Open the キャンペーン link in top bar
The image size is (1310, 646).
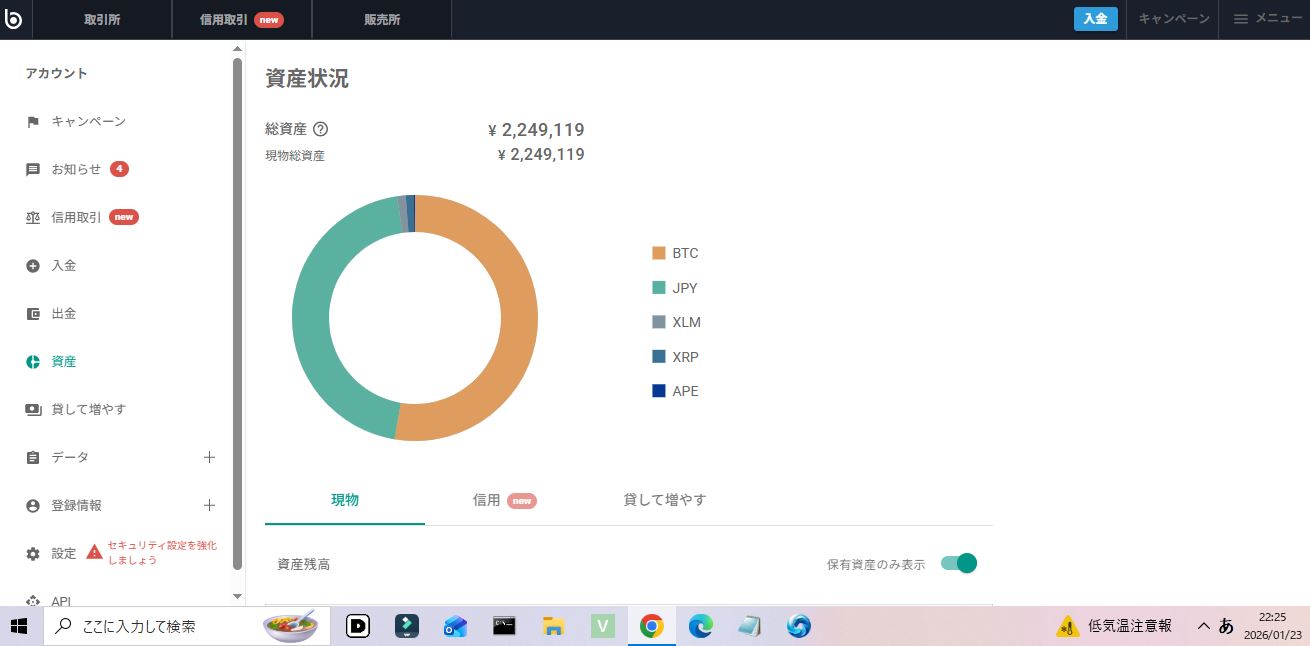pyautogui.click(x=1173, y=19)
